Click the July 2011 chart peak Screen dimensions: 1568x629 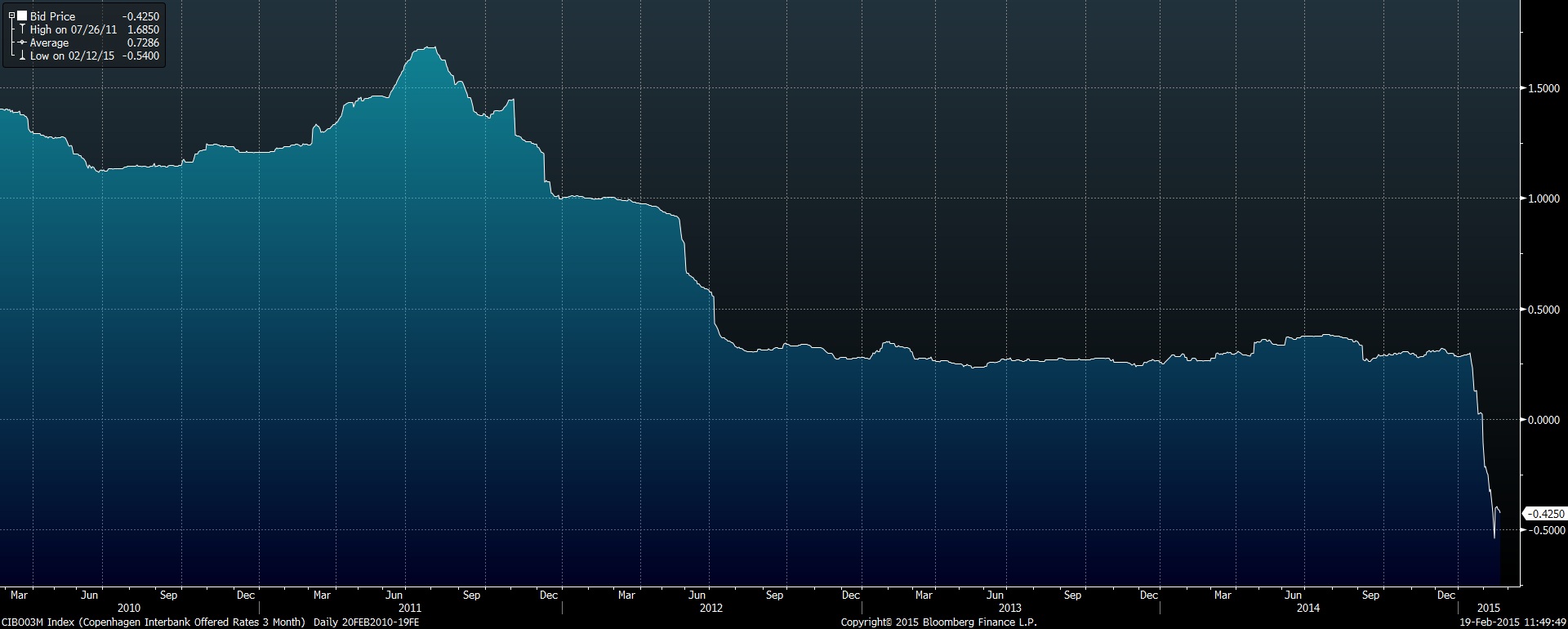[x=427, y=47]
